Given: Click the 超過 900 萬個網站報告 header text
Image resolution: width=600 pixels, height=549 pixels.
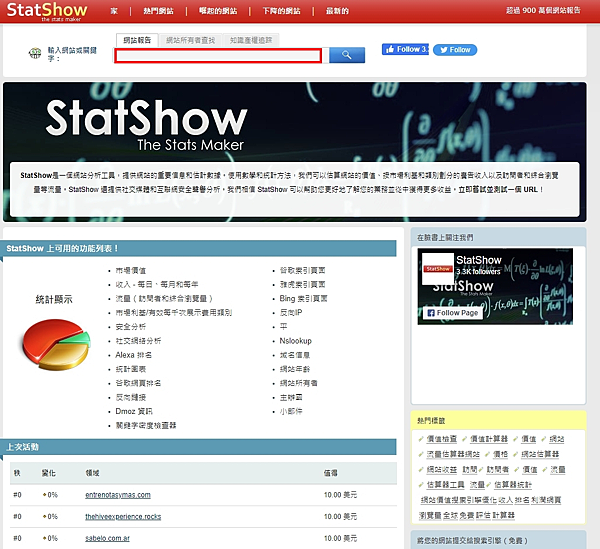Looking at the screenshot, I should pyautogui.click(x=543, y=10).
